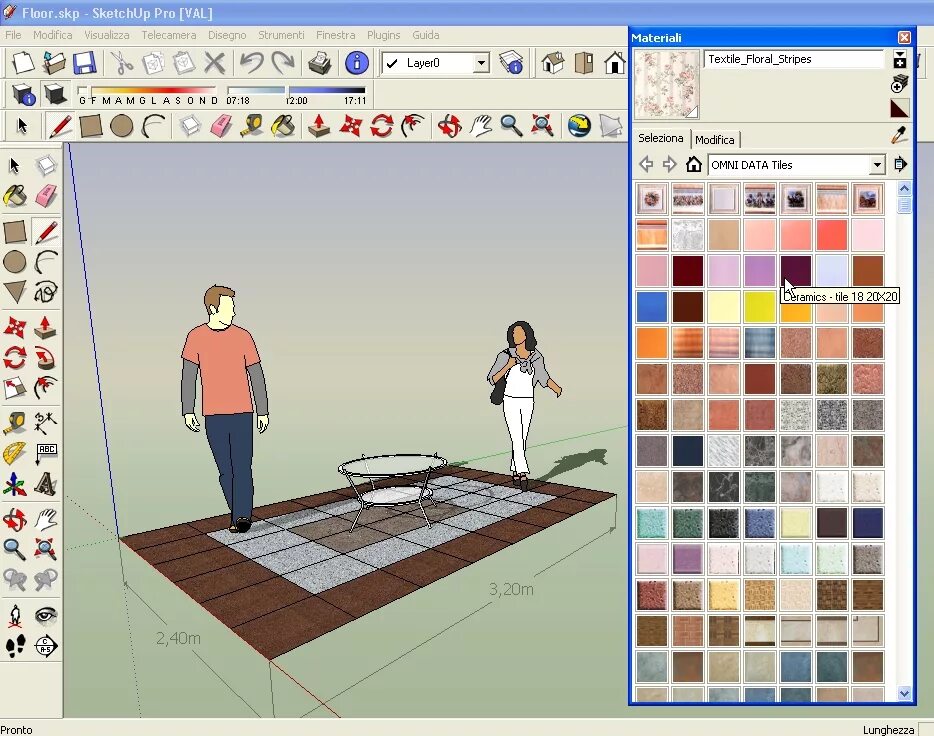Switch to the Modifica tab in Materiali
934x736 pixels.
point(714,140)
